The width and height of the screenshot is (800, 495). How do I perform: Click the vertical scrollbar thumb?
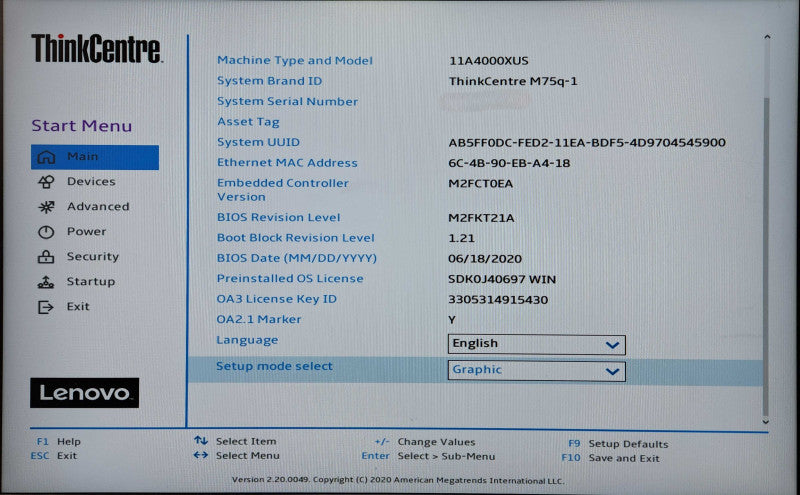click(766, 257)
